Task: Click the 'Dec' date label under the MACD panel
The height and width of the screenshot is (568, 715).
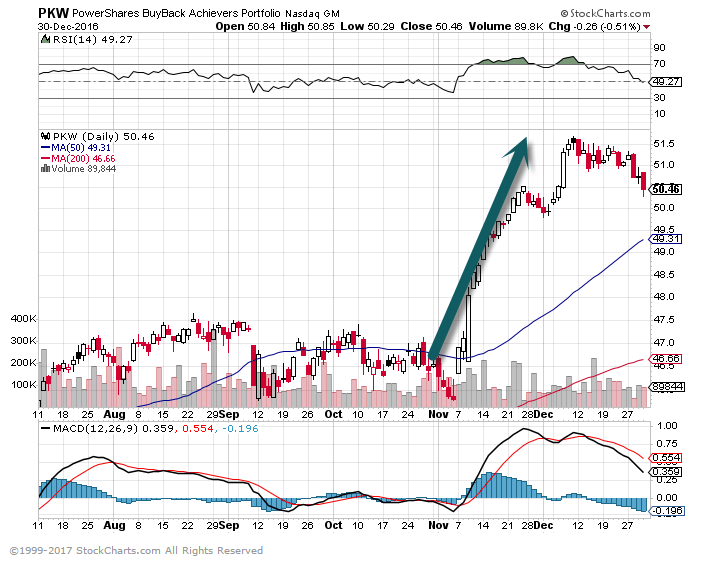Action: (x=544, y=525)
